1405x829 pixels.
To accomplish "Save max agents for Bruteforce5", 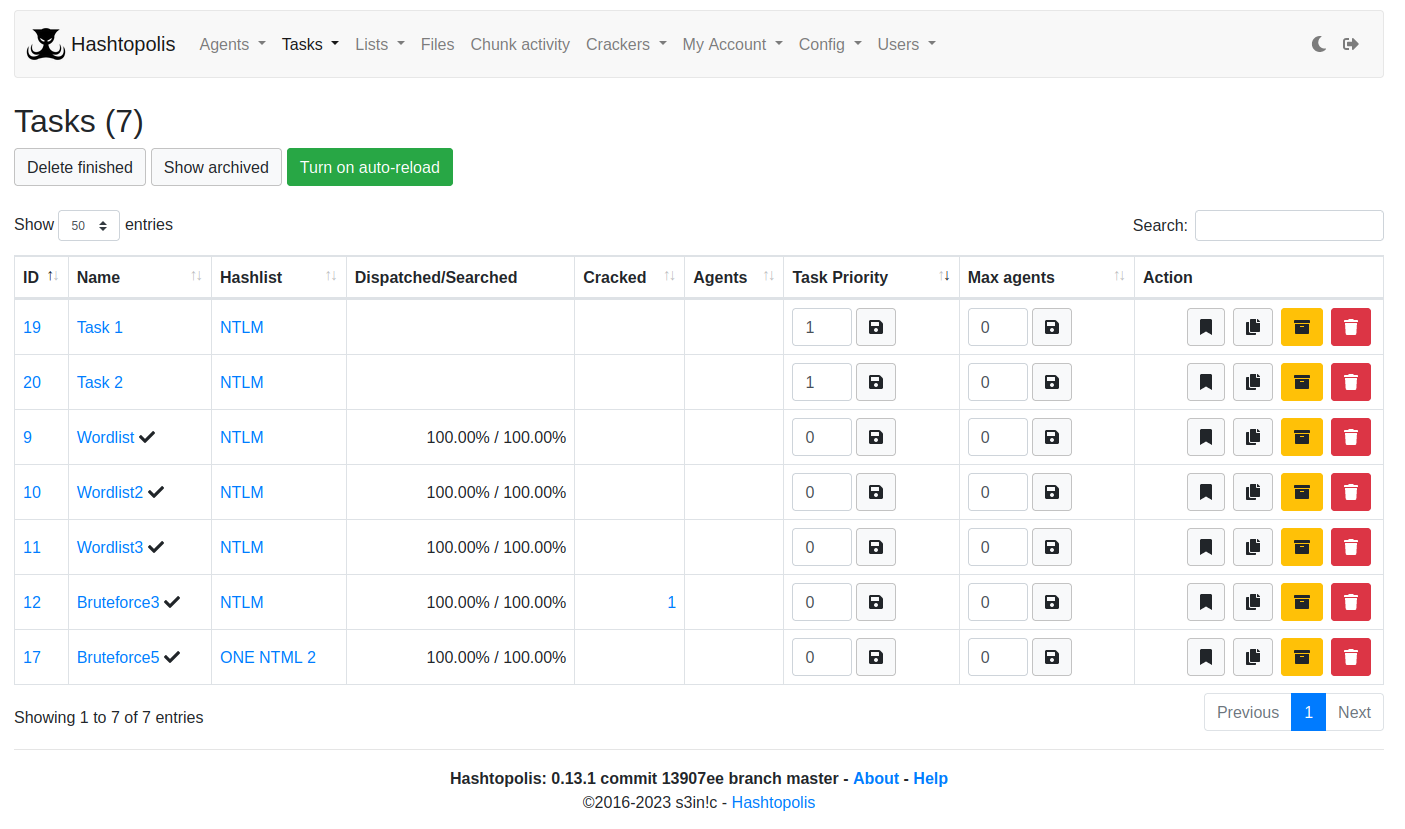I will [x=1052, y=657].
